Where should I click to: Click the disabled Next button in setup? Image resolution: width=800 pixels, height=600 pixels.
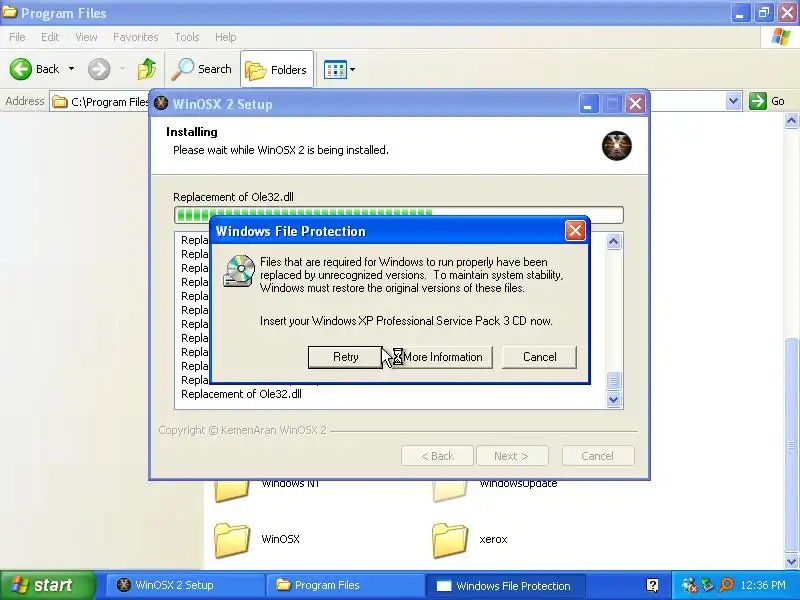click(511, 456)
